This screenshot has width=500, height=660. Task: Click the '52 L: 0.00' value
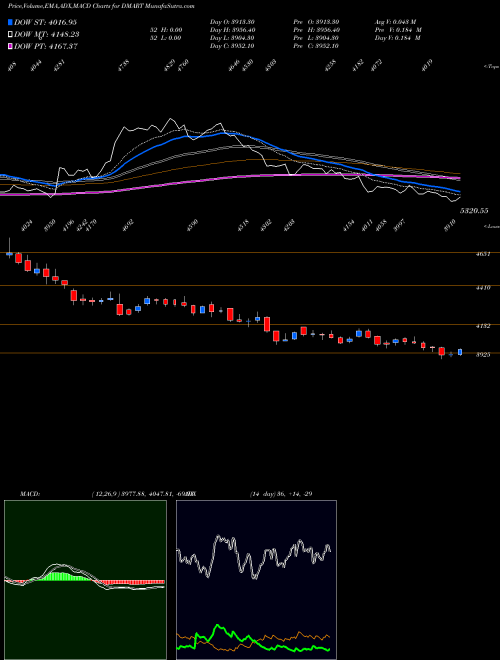pyautogui.click(x=165, y=38)
